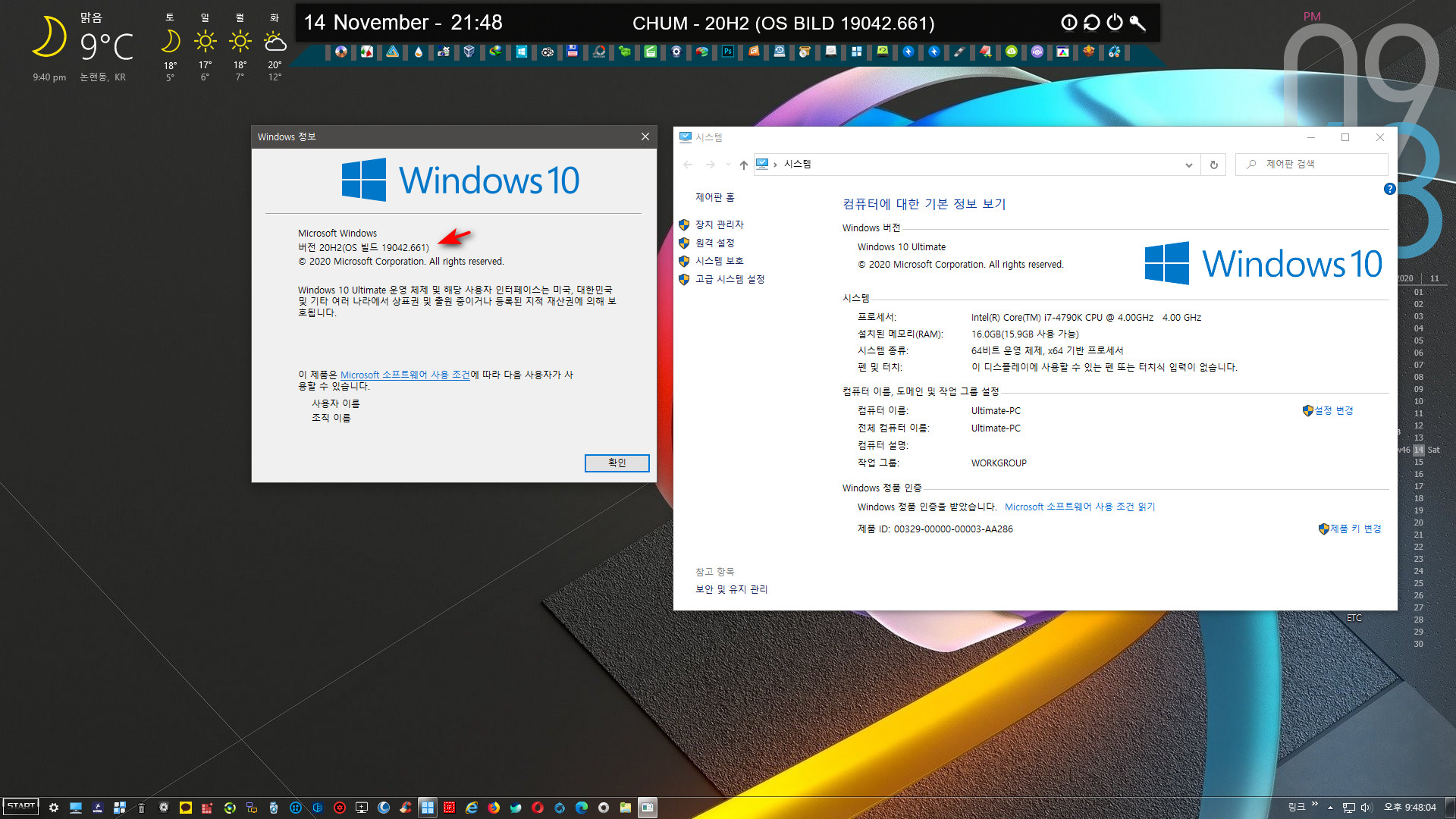Refresh the System window address bar
1456x819 pixels.
[1213, 165]
